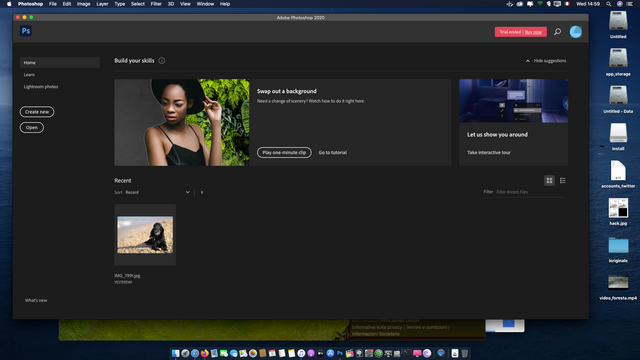Viewport: 640px width, 360px height.
Task: Follow the Go to tutorial link
Action: [x=333, y=152]
